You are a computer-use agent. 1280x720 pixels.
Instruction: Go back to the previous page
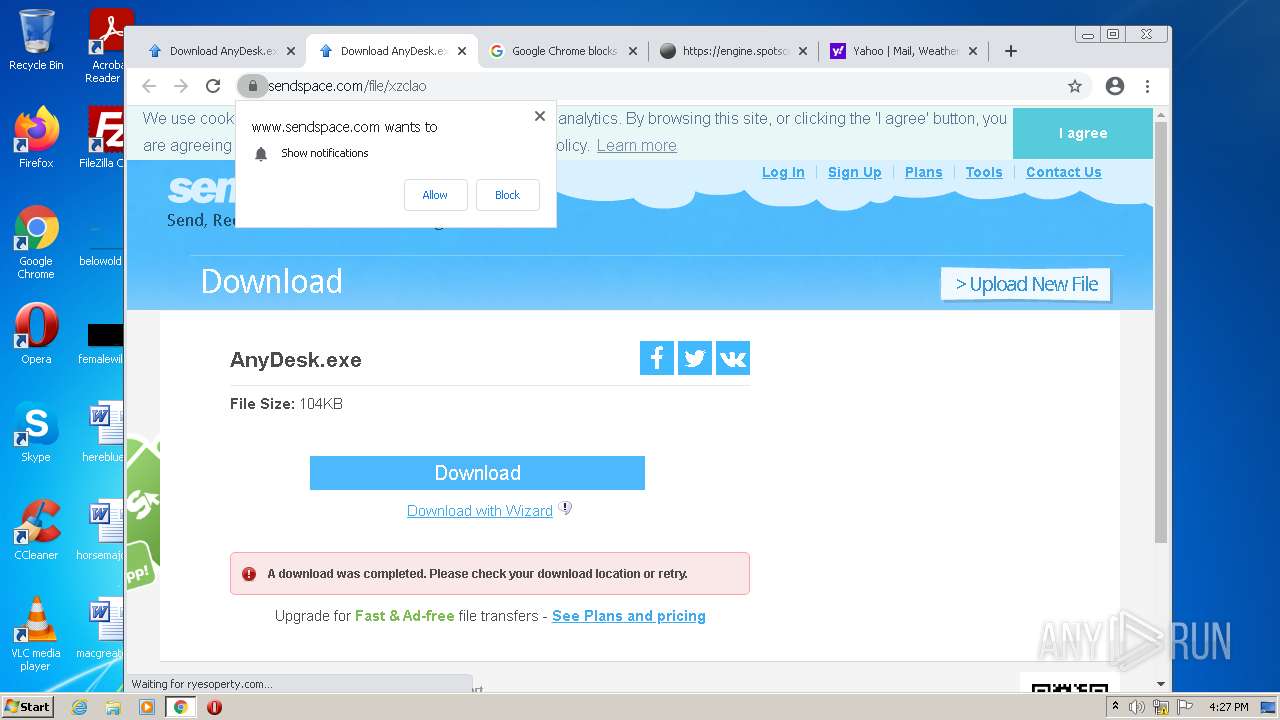(x=149, y=86)
